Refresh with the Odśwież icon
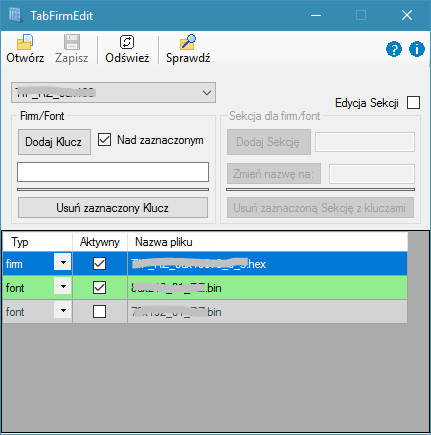431x435 pixels. [127, 42]
